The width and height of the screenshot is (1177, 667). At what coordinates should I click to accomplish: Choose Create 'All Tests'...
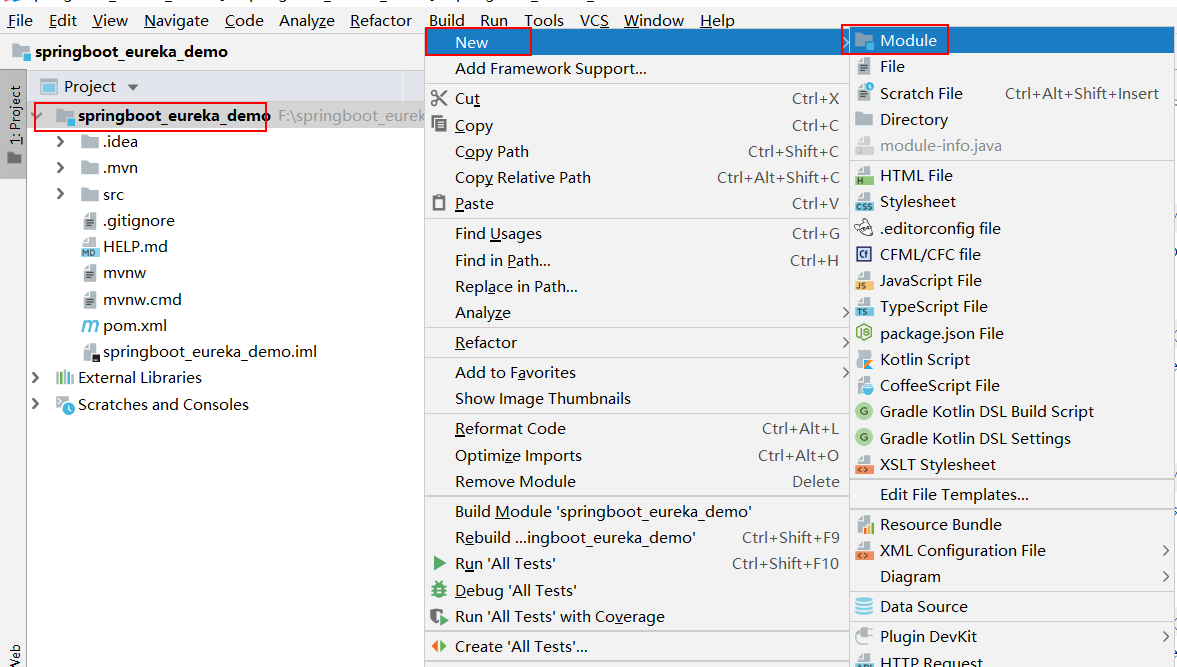coord(637,647)
